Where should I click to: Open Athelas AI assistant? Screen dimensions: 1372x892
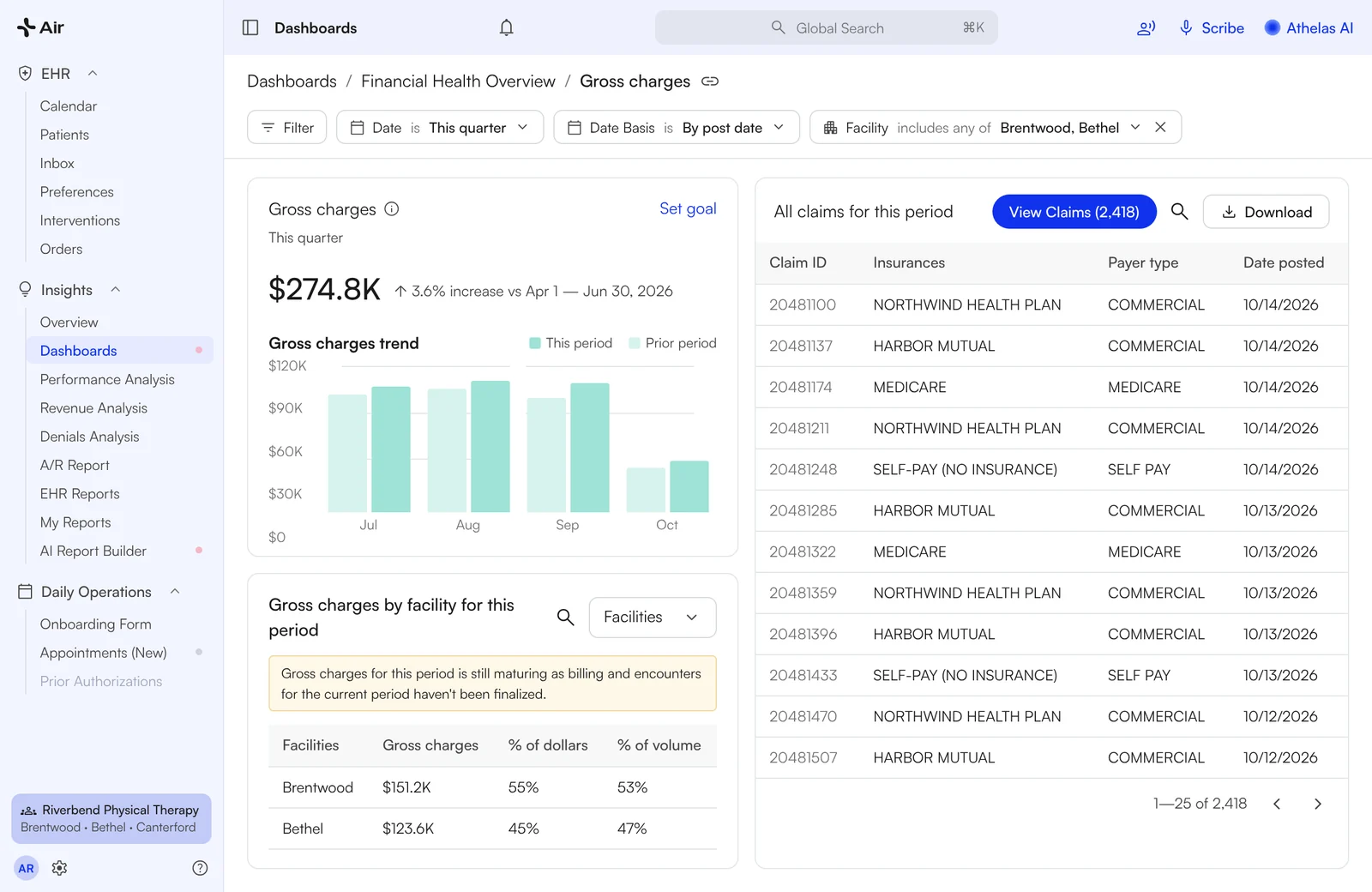coord(1309,27)
